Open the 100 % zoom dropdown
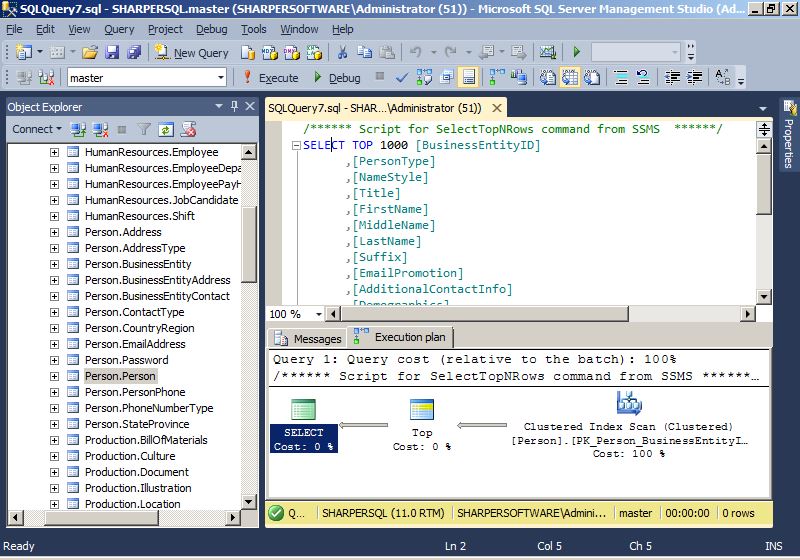800x560 pixels. [x=319, y=314]
